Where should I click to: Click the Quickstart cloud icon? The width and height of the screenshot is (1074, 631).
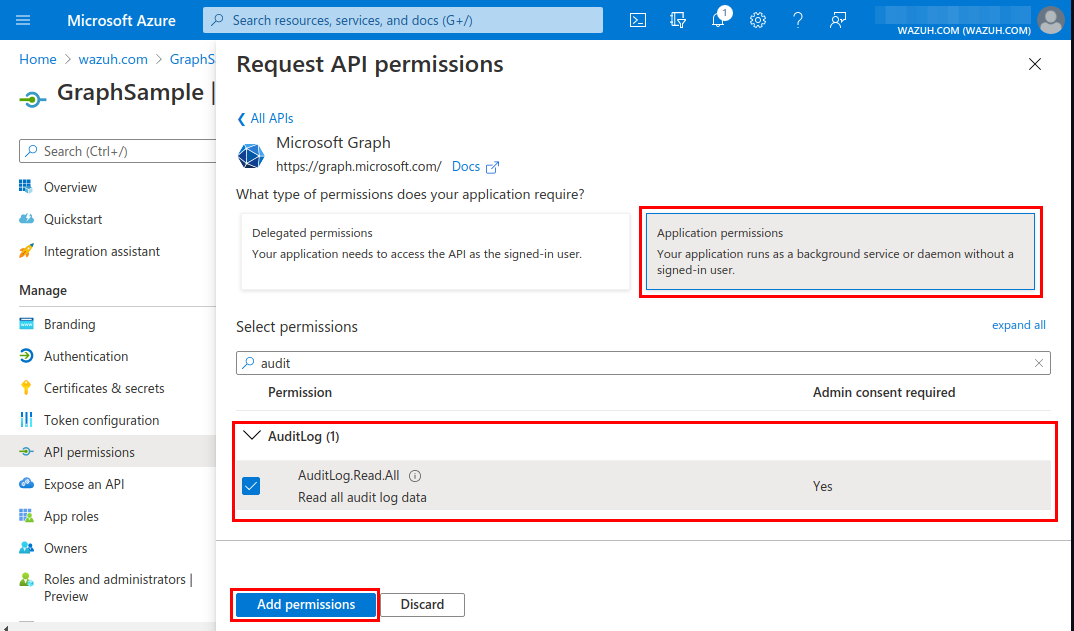tap(26, 219)
